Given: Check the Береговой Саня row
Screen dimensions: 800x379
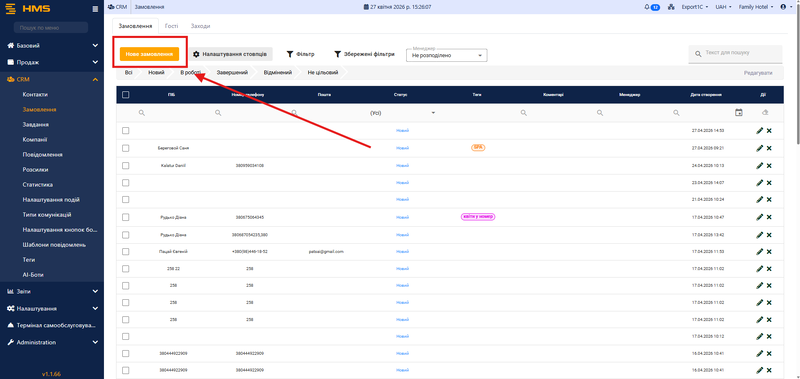Looking at the screenshot, I should point(126,148).
